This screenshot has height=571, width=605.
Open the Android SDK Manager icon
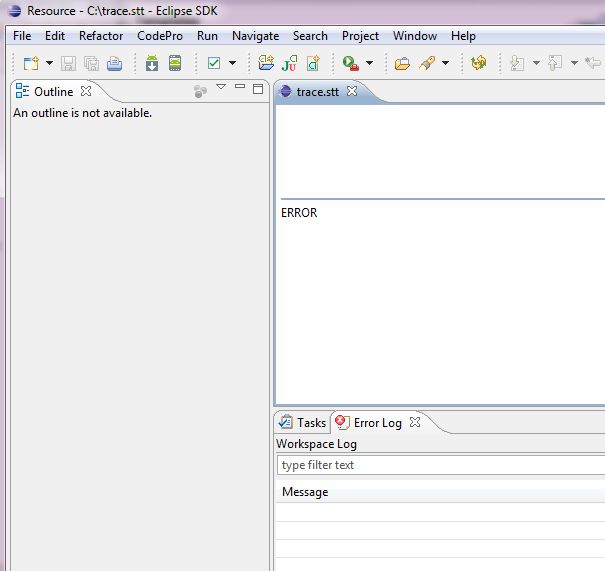tap(152, 63)
